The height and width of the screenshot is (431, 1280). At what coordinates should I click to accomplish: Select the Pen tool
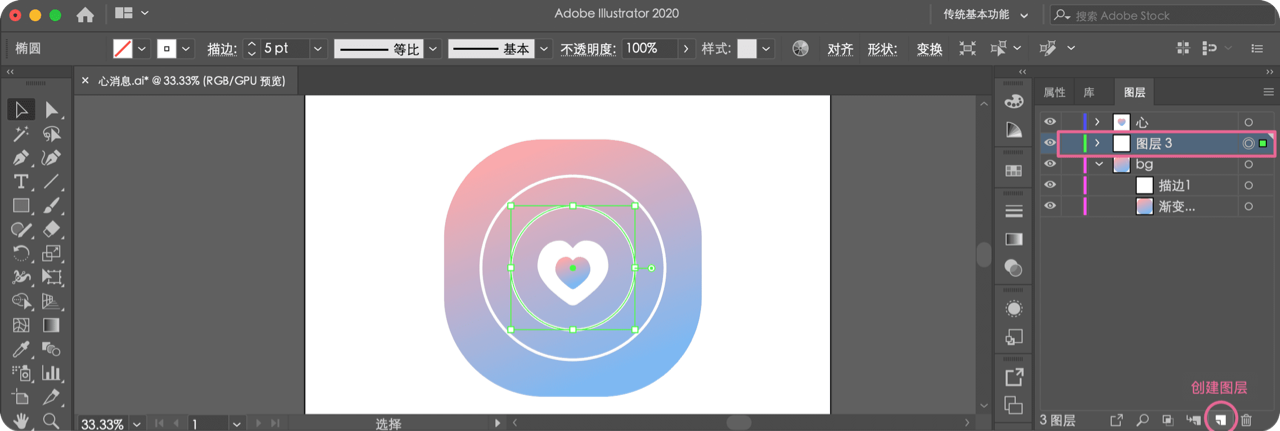(21, 157)
